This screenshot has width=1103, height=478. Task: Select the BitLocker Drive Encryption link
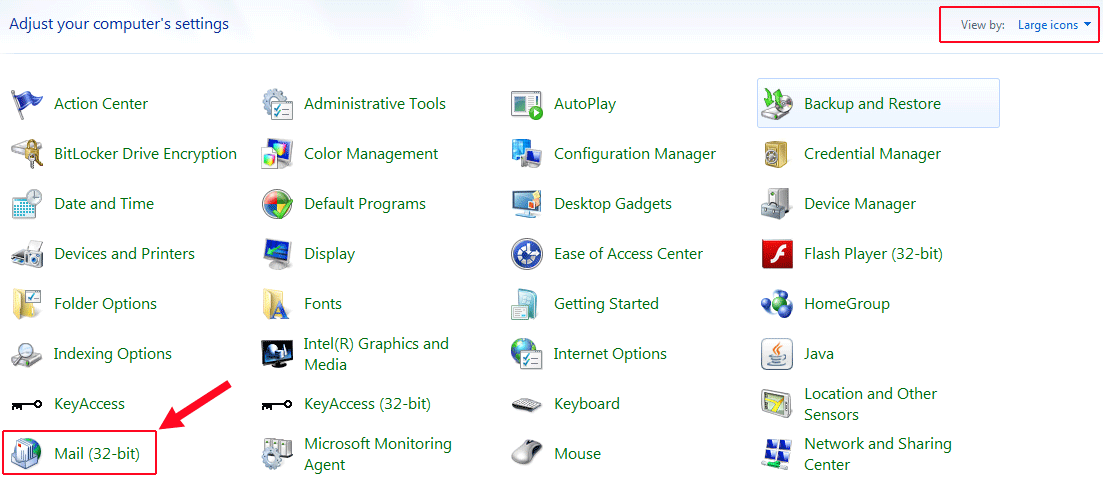coord(146,154)
